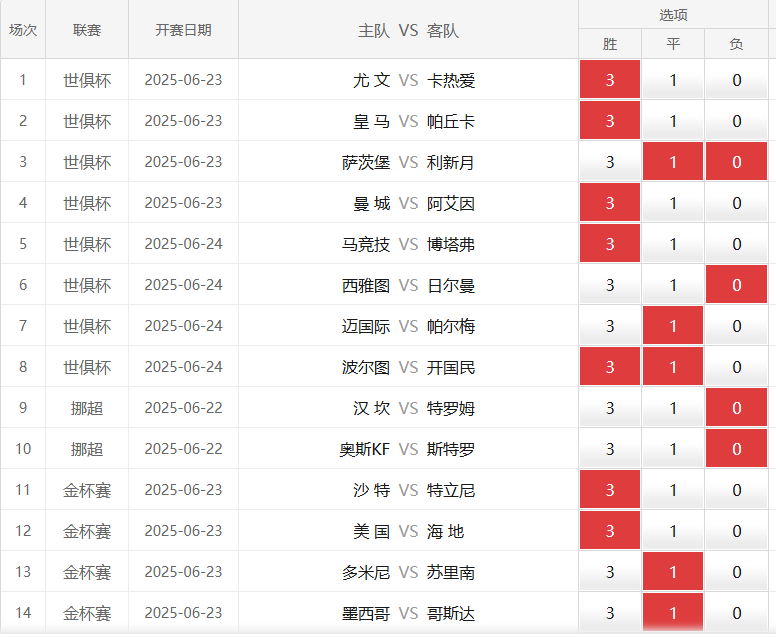The image size is (776, 638).
Task: Pick win 3 for 萨茨堡 VS 利新月
Action: (610, 162)
